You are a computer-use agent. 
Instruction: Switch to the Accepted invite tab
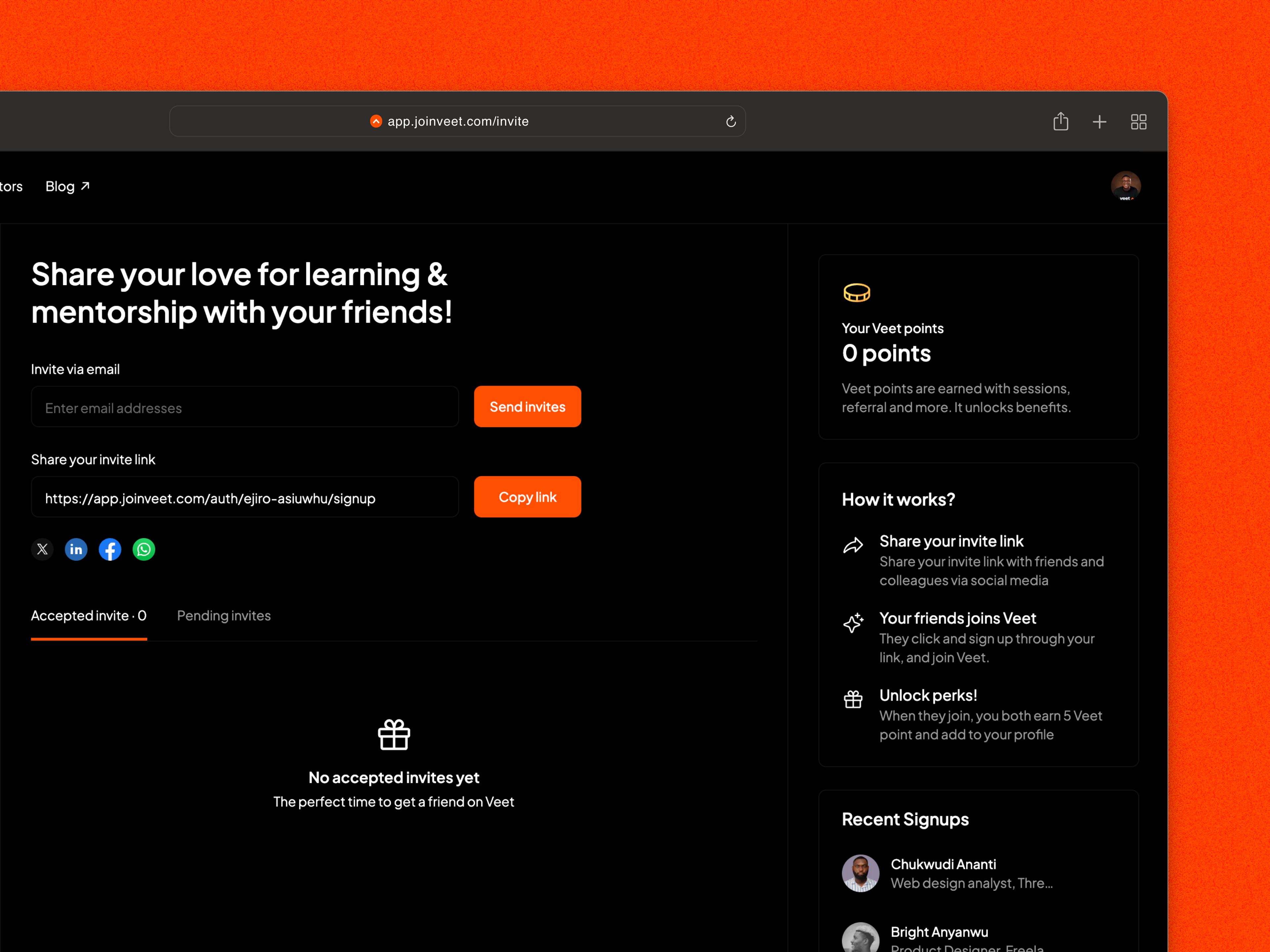[89, 616]
